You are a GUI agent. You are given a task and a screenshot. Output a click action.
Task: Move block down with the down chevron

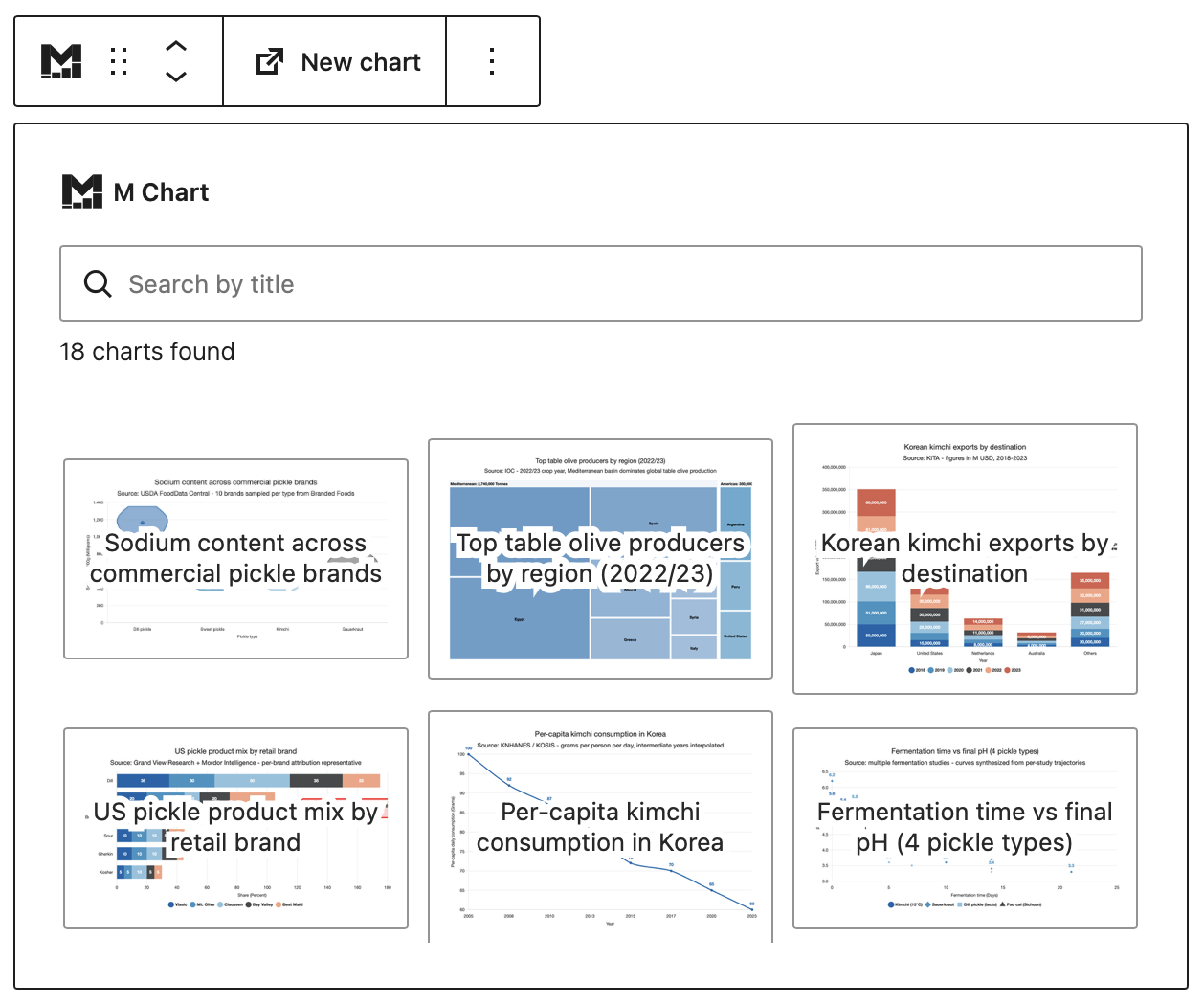coord(176,77)
